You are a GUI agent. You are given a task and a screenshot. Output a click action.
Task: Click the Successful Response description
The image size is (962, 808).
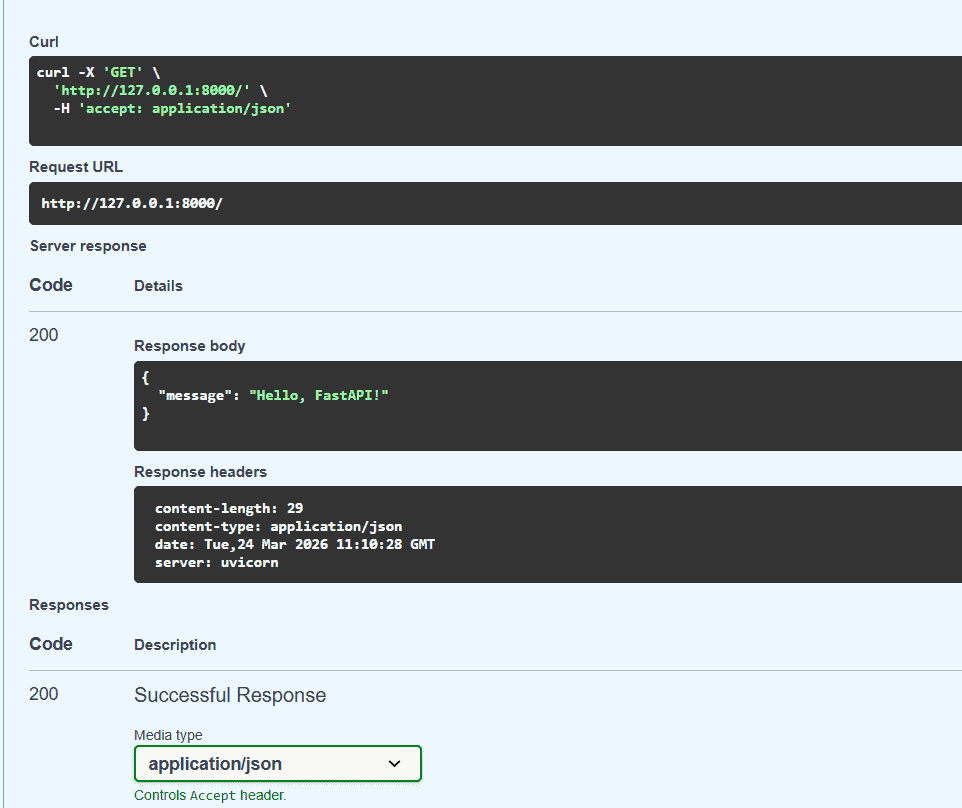tap(229, 694)
